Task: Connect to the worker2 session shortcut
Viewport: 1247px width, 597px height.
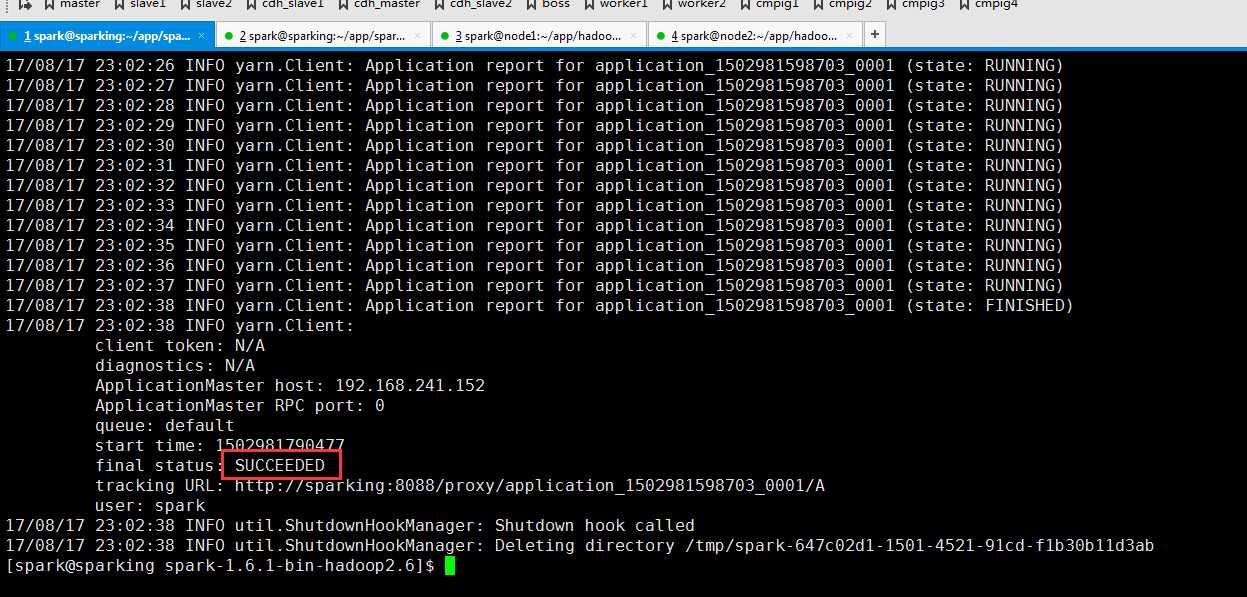Action: click(693, 4)
